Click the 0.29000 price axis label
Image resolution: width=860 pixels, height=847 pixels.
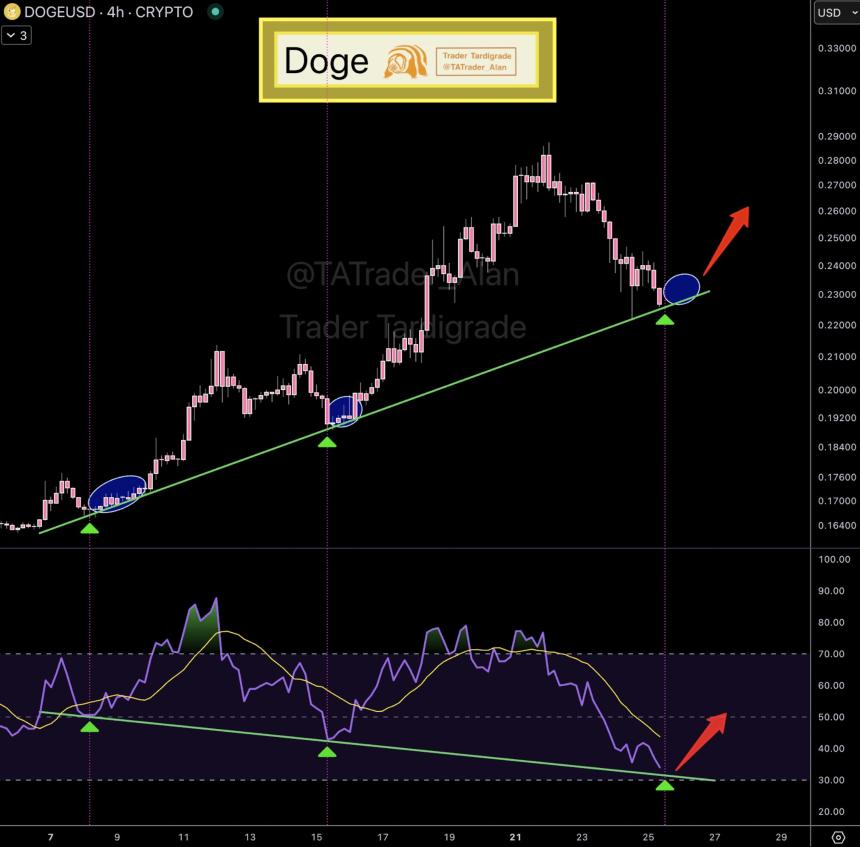[x=835, y=136]
